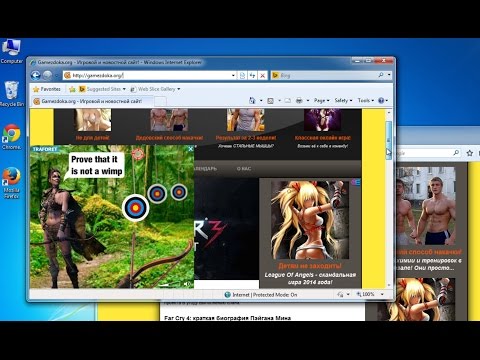Viewport: 480px width, 360px height.
Task: Open the Chrome desktop shortcut
Action: [11, 137]
